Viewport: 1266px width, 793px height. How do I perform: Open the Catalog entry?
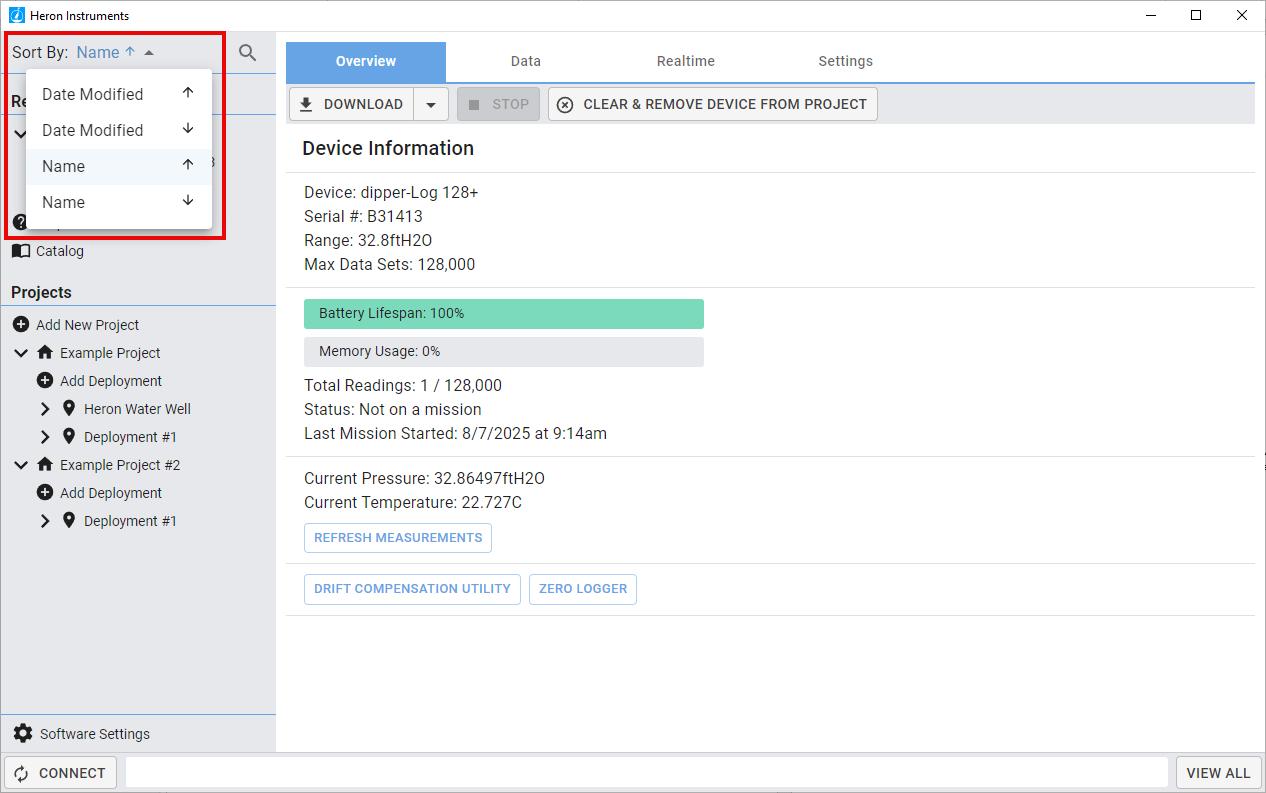point(60,251)
